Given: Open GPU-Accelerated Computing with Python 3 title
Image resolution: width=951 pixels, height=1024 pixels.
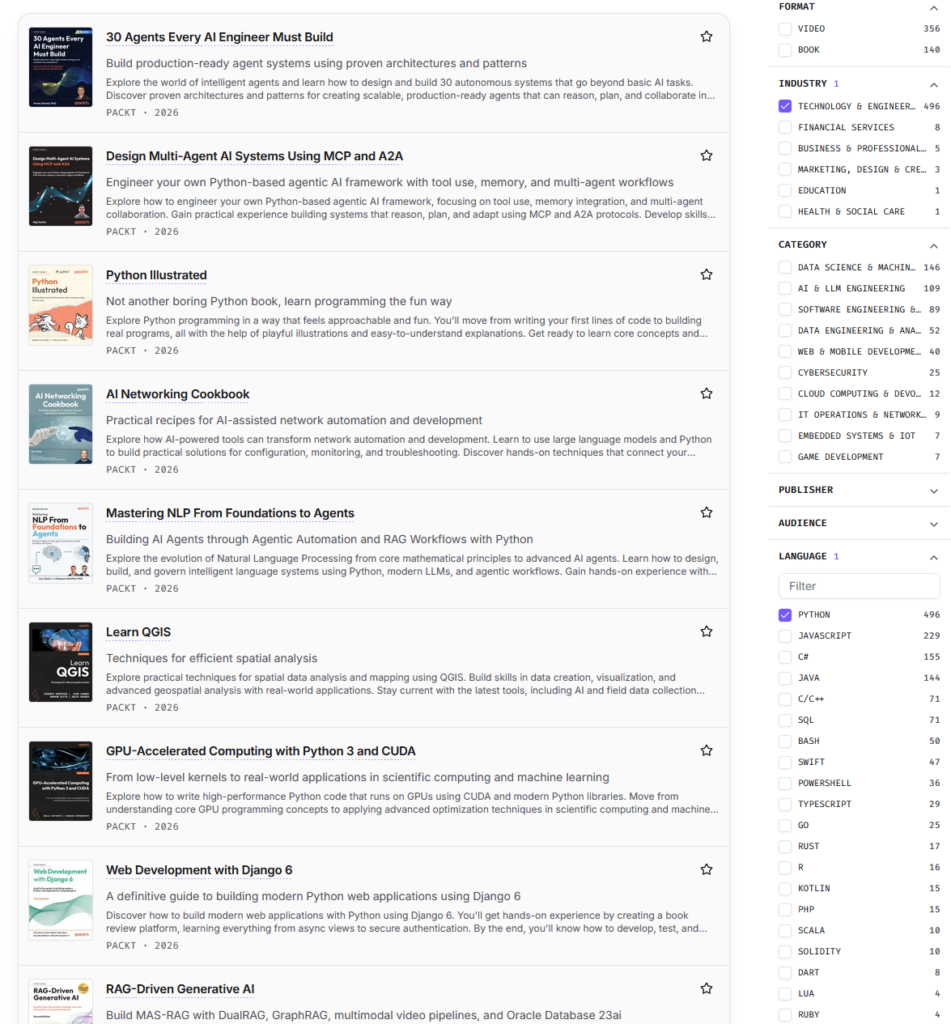Looking at the screenshot, I should click(261, 751).
